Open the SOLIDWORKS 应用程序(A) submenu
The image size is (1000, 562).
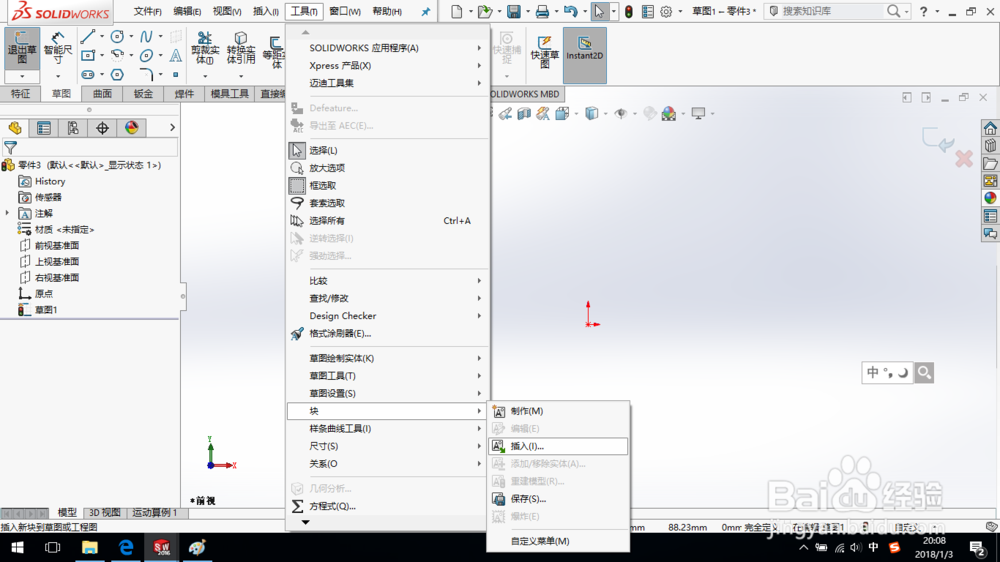tap(388, 48)
